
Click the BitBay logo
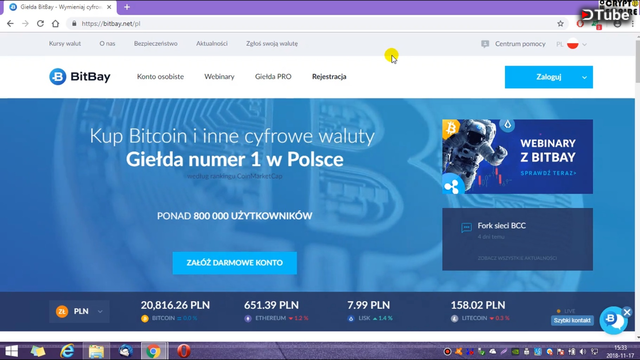point(80,77)
